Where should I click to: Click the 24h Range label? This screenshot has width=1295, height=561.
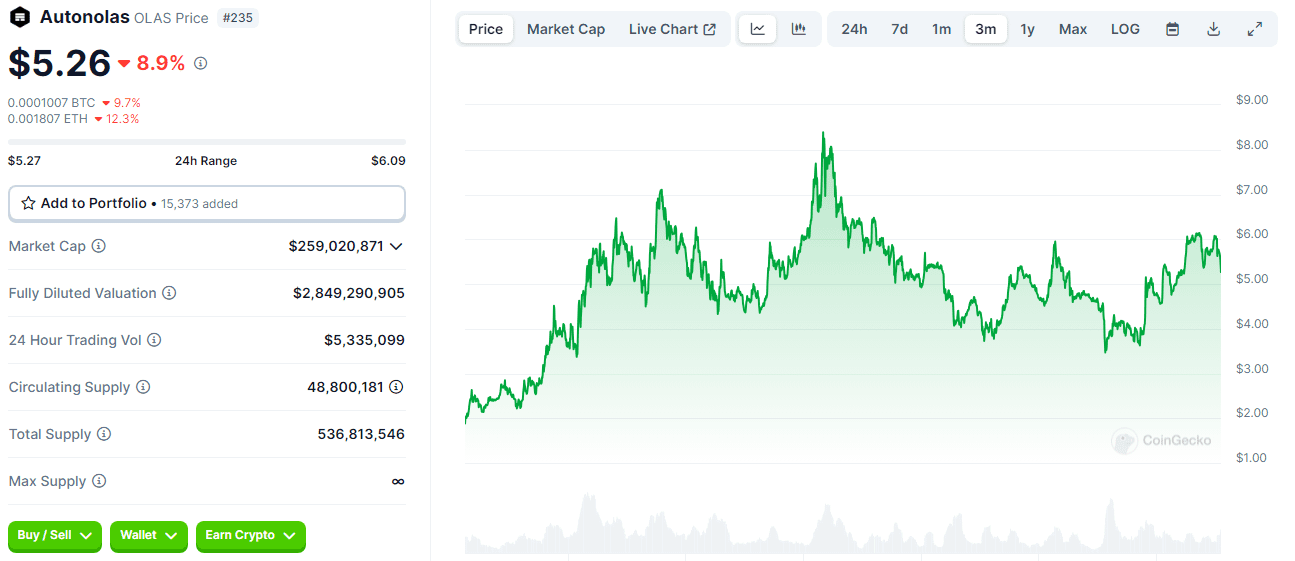(206, 160)
